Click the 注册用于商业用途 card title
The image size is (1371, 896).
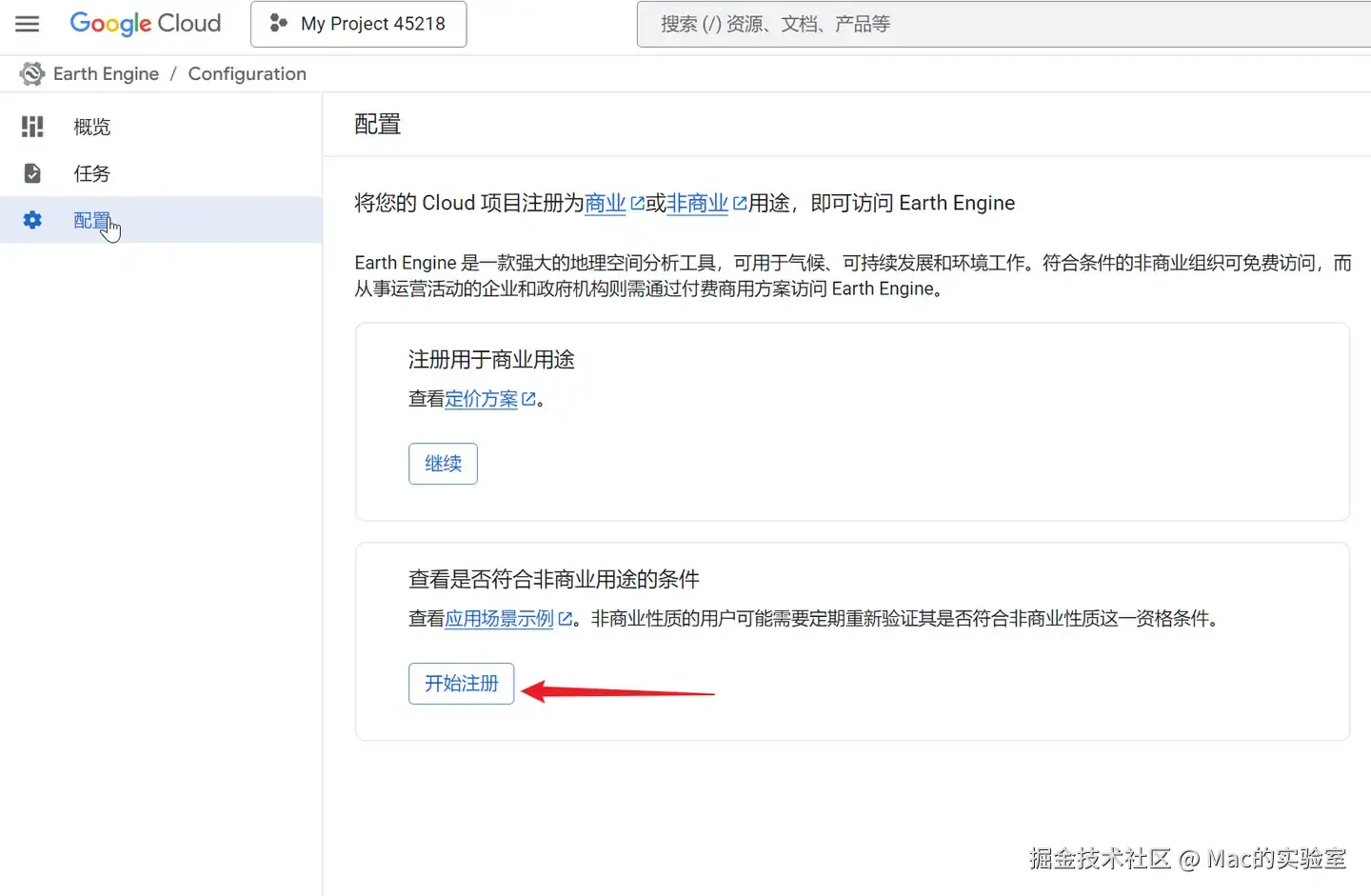click(491, 360)
